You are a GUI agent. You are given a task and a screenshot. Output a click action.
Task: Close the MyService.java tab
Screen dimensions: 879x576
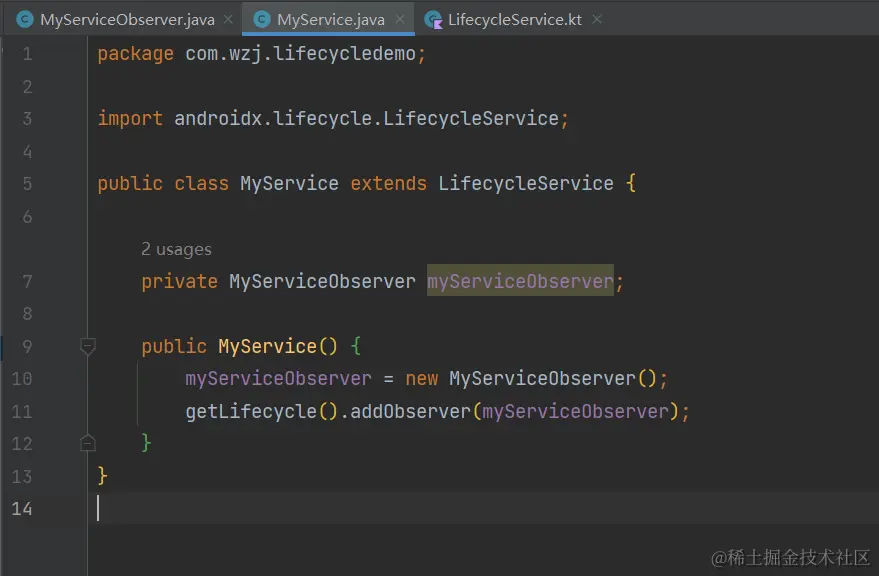coord(400,19)
